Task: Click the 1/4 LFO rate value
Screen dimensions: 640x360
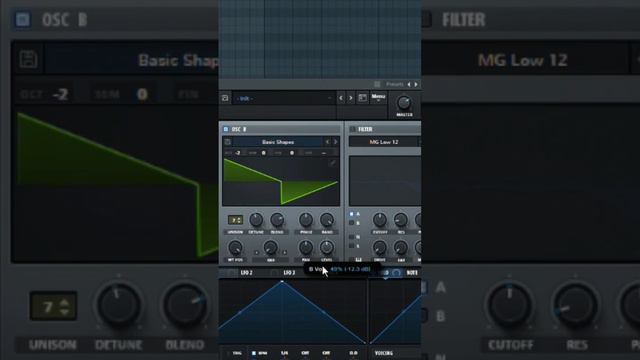Action: click(x=284, y=353)
